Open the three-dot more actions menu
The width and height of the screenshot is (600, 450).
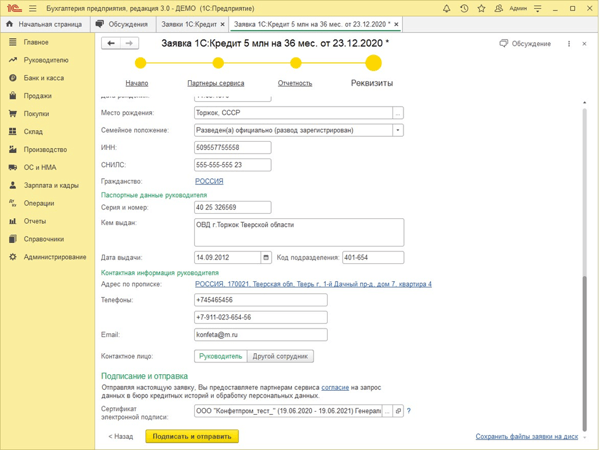569,44
